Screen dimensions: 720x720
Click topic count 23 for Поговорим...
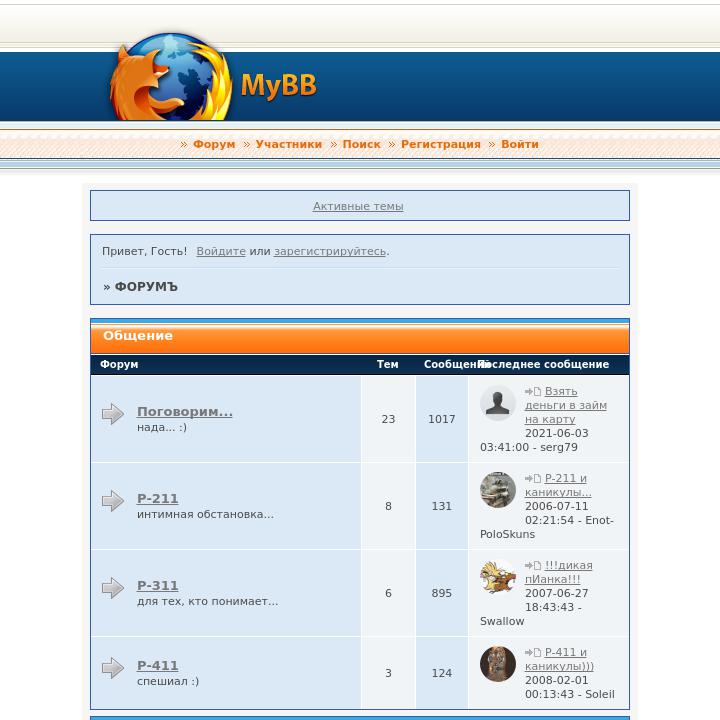click(388, 419)
